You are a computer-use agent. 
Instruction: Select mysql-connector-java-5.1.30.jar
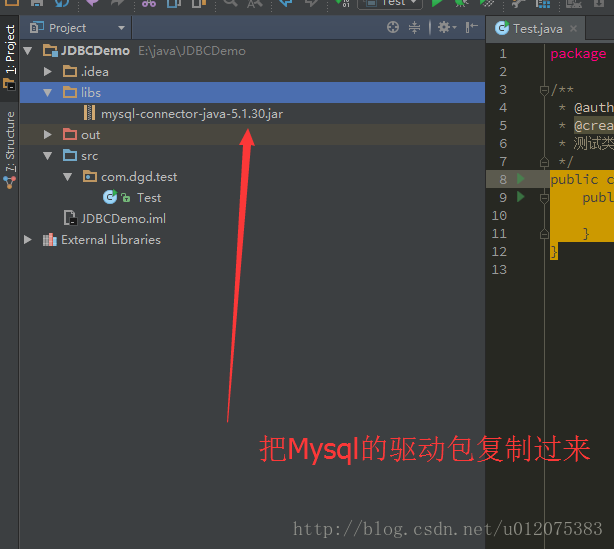[192, 114]
